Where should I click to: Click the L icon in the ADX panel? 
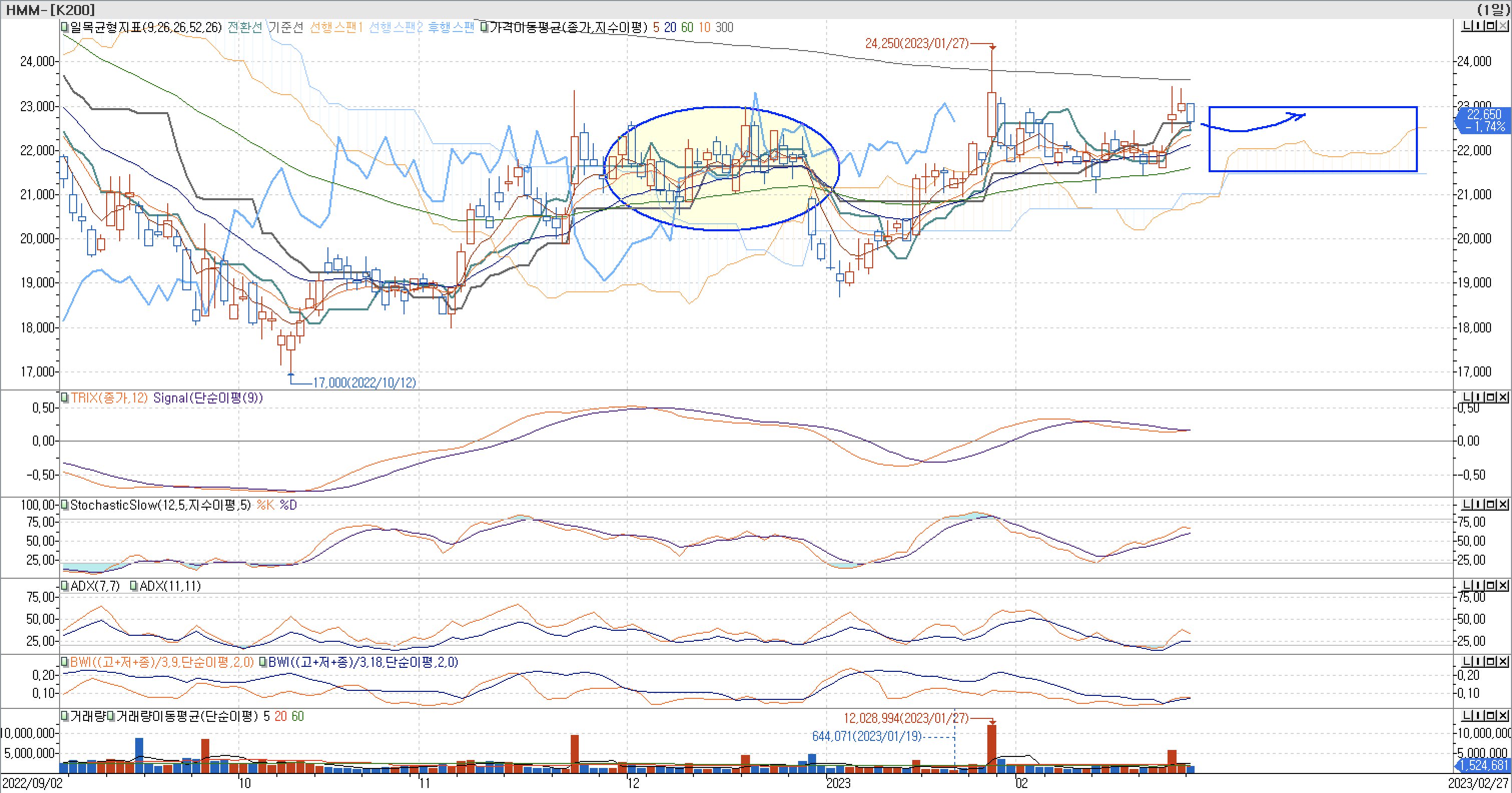(x=1466, y=585)
